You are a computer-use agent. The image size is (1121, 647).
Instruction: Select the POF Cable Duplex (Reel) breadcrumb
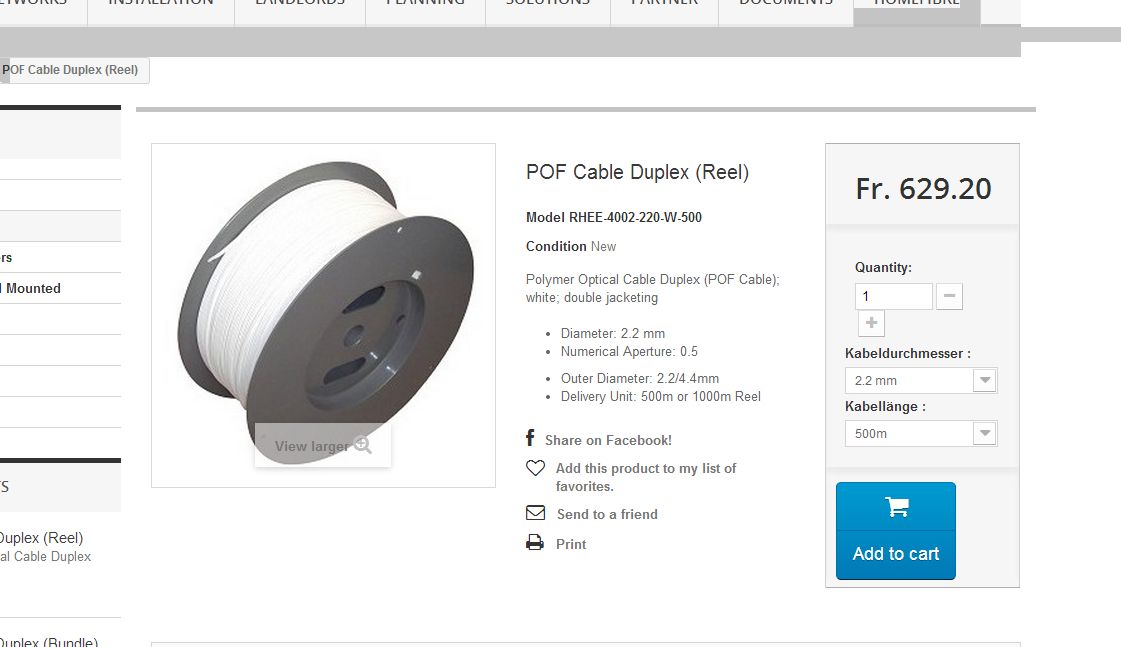[x=70, y=70]
